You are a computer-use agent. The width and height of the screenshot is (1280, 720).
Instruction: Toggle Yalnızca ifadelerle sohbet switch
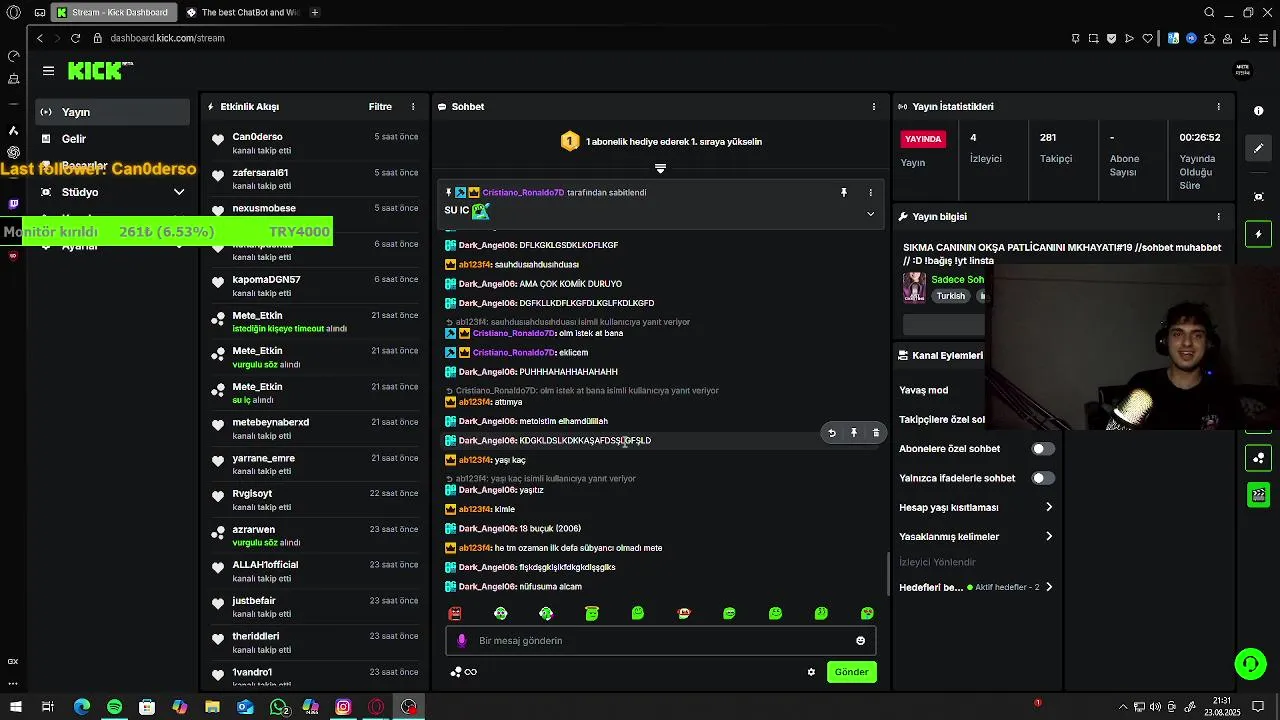point(1043,478)
